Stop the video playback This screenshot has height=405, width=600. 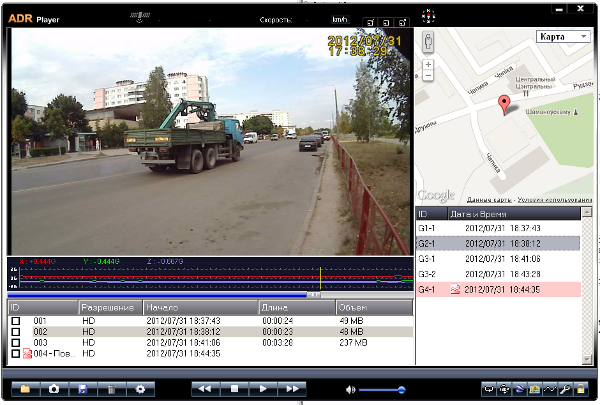[234, 389]
